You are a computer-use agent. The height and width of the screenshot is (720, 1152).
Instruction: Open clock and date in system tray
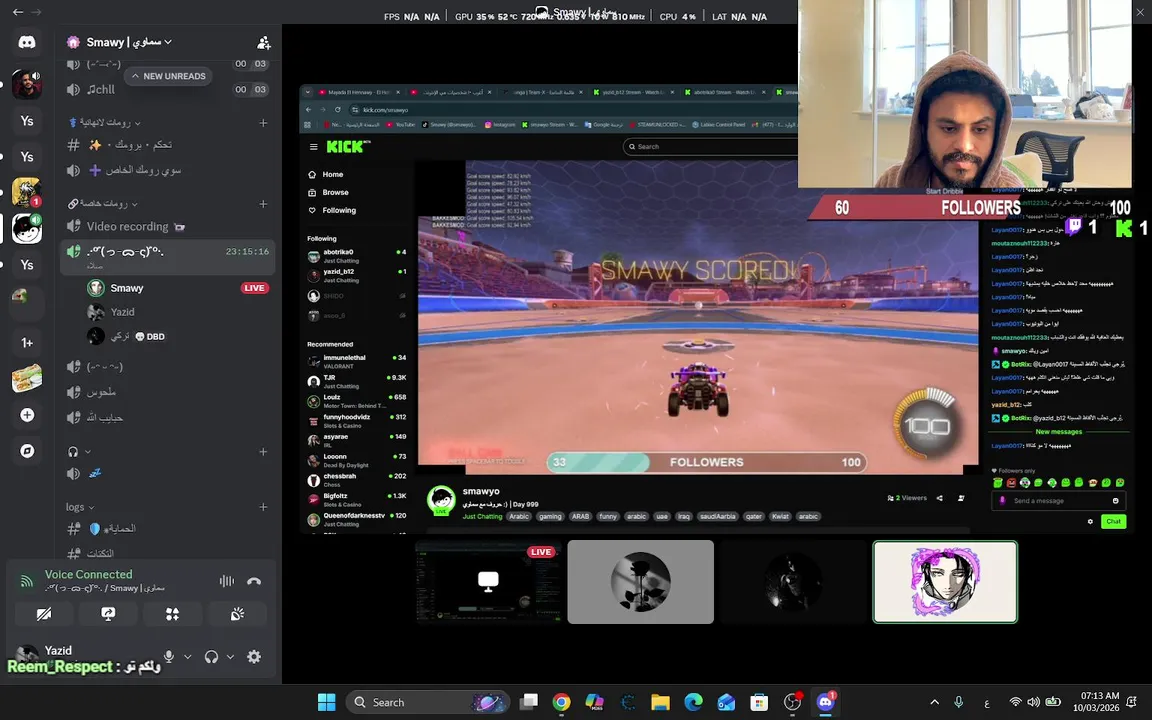(x=1100, y=702)
